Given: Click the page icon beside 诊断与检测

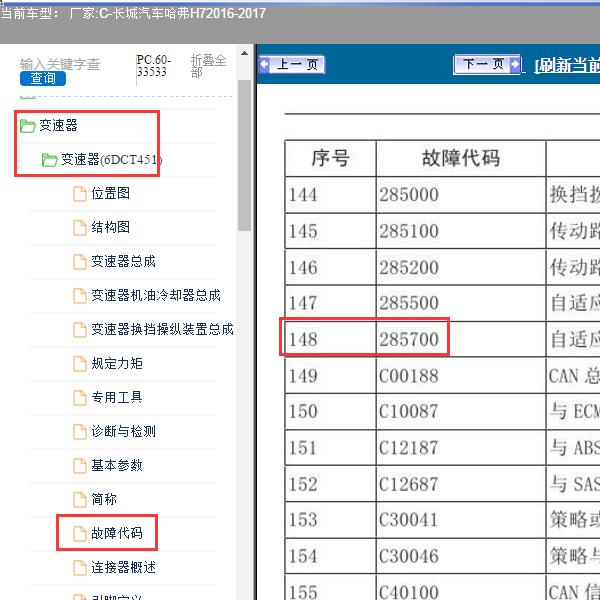Looking at the screenshot, I should 80,432.
